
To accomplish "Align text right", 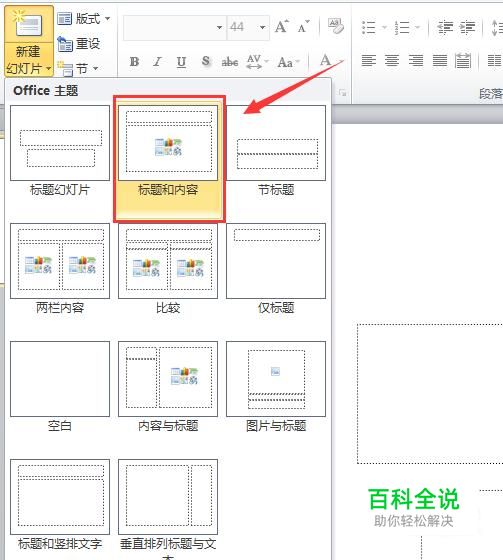I will click(x=416, y=61).
